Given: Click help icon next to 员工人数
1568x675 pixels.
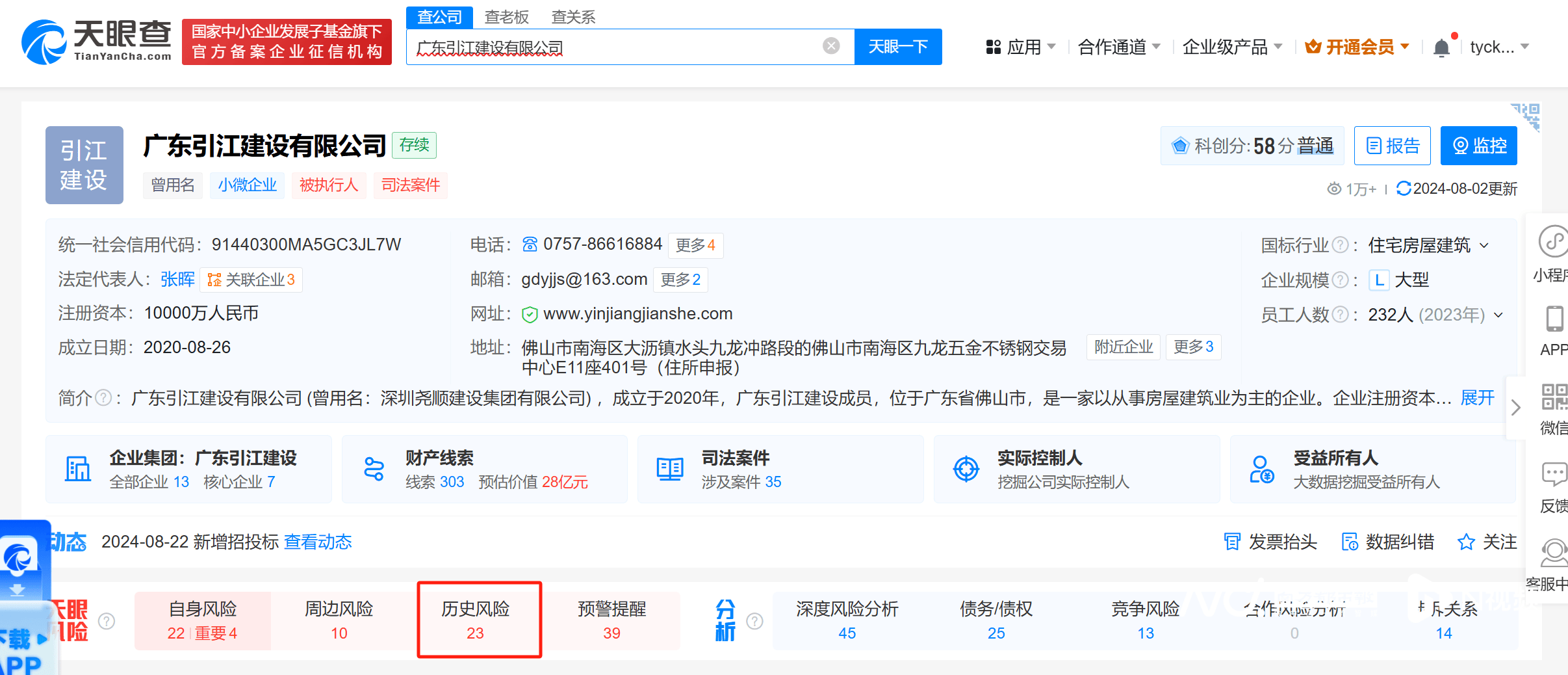Looking at the screenshot, I should coord(1340,315).
